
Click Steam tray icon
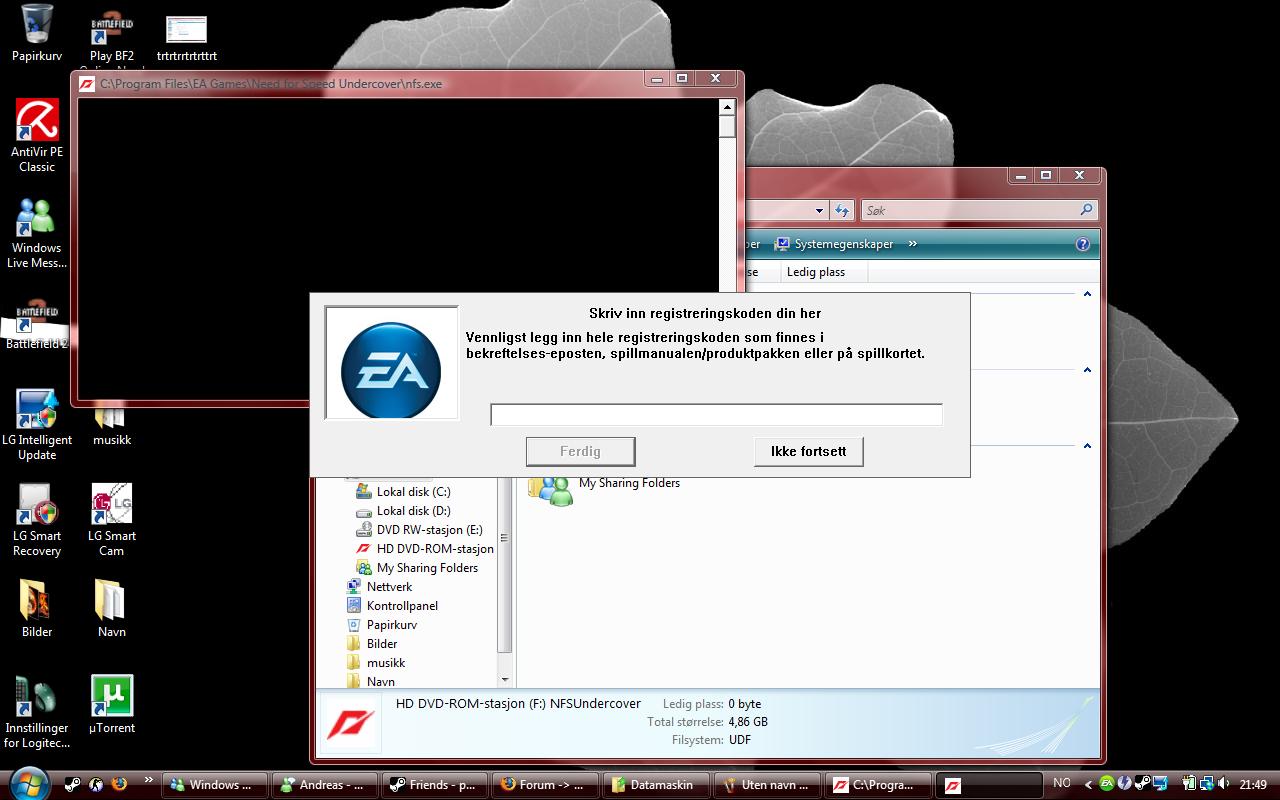pos(1142,784)
